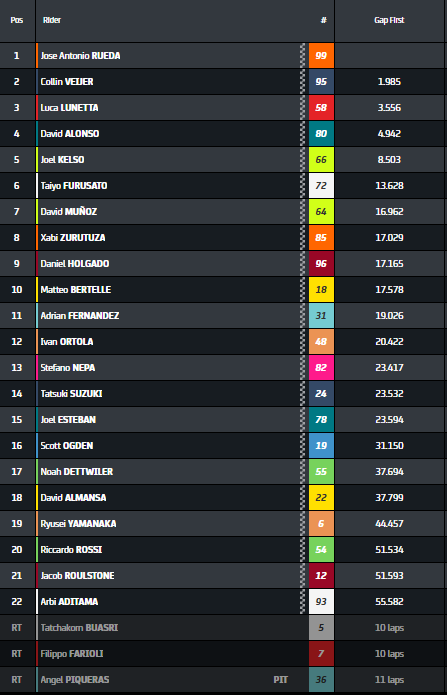
Task: Select the blue number 19 badge
Action: coord(321,445)
